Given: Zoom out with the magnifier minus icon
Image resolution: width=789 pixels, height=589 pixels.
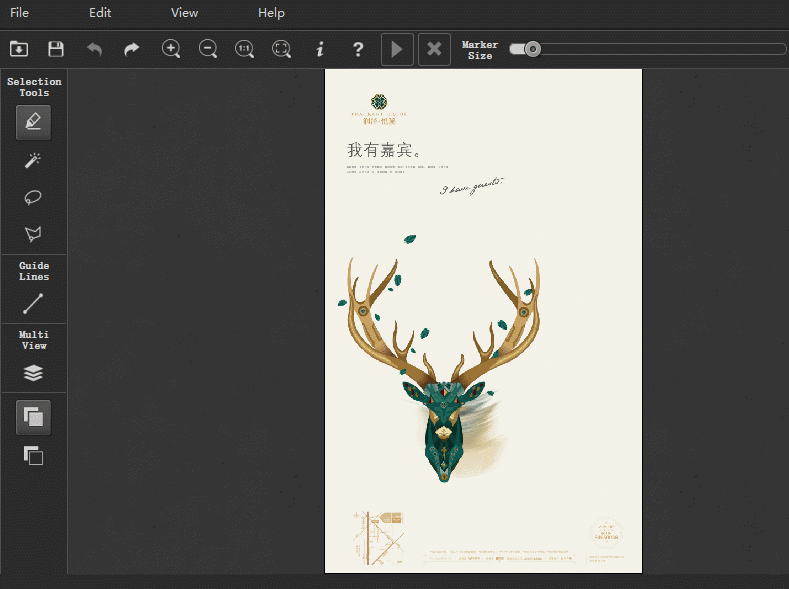Looking at the screenshot, I should point(208,49).
